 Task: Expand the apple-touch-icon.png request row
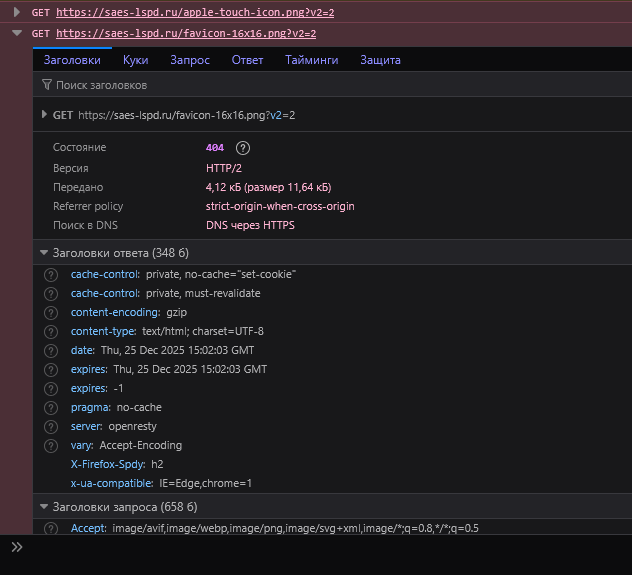[16, 12]
